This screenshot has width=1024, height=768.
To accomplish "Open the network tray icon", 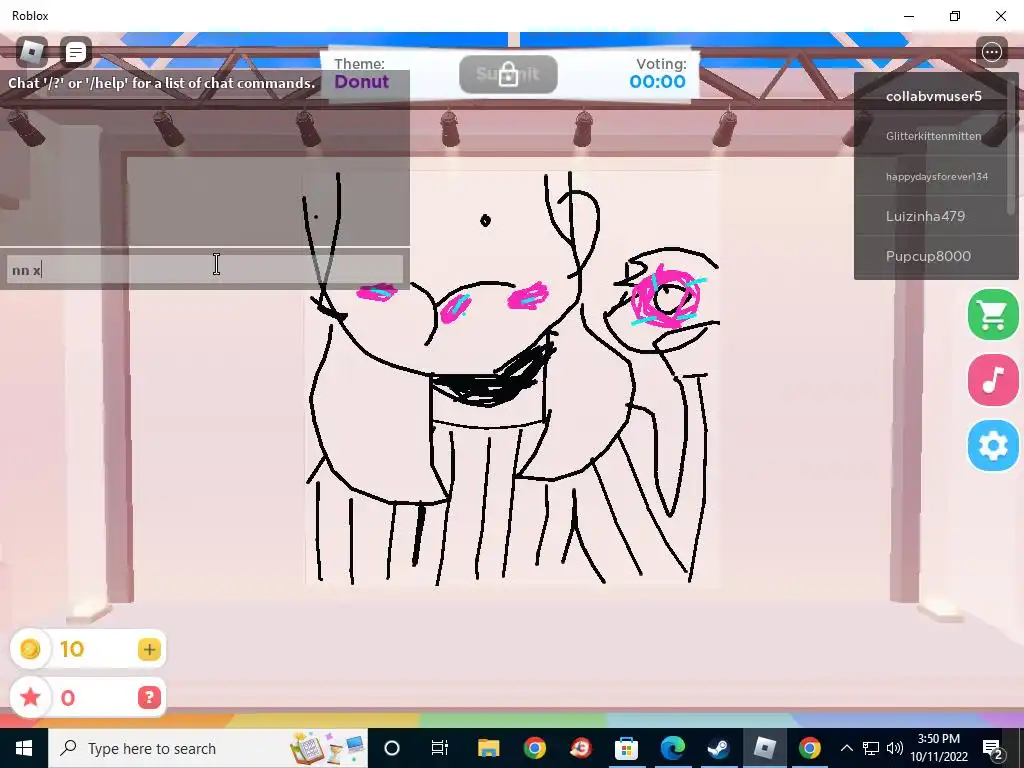I will tap(871, 748).
